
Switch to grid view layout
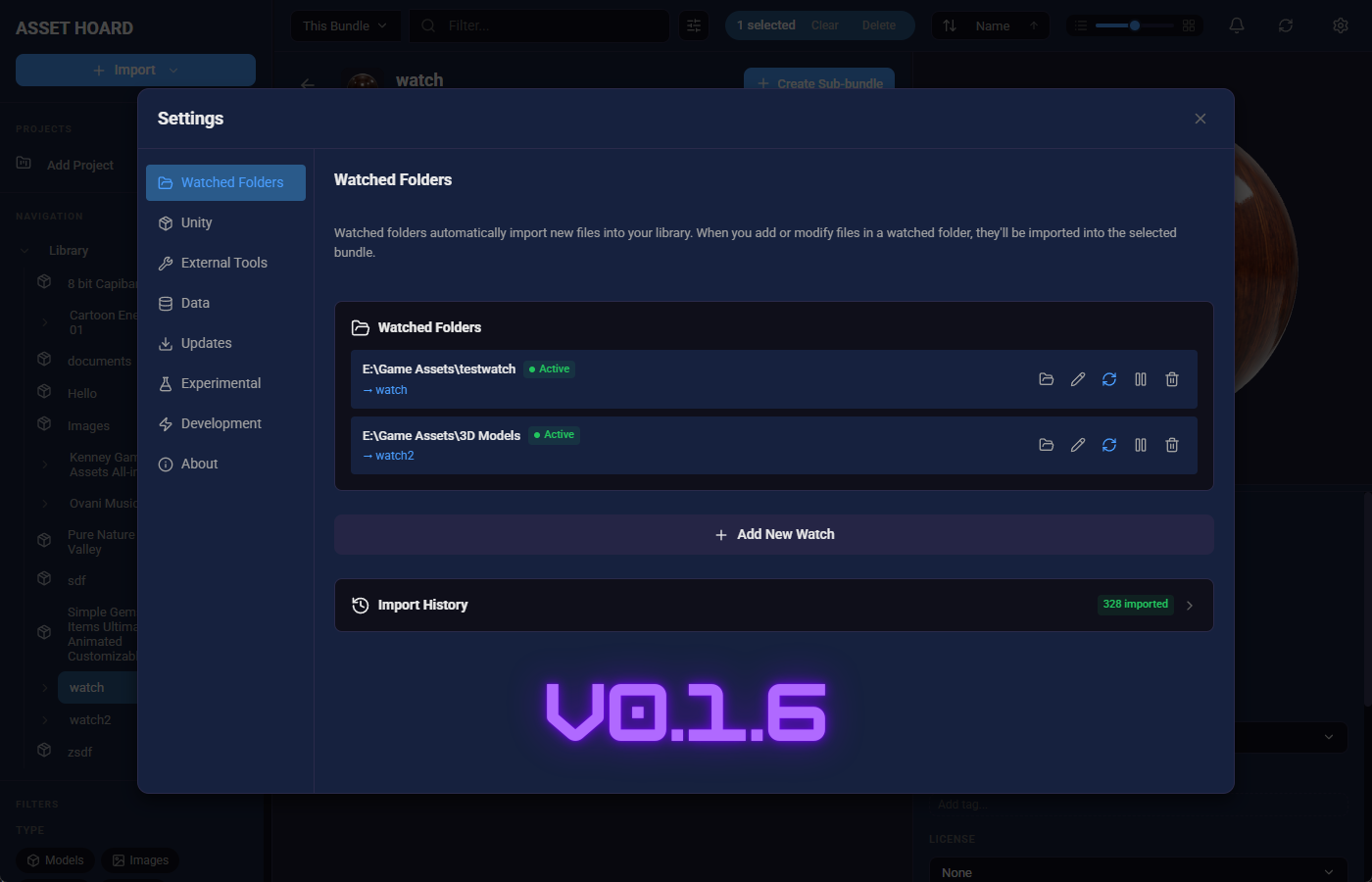tap(1189, 25)
